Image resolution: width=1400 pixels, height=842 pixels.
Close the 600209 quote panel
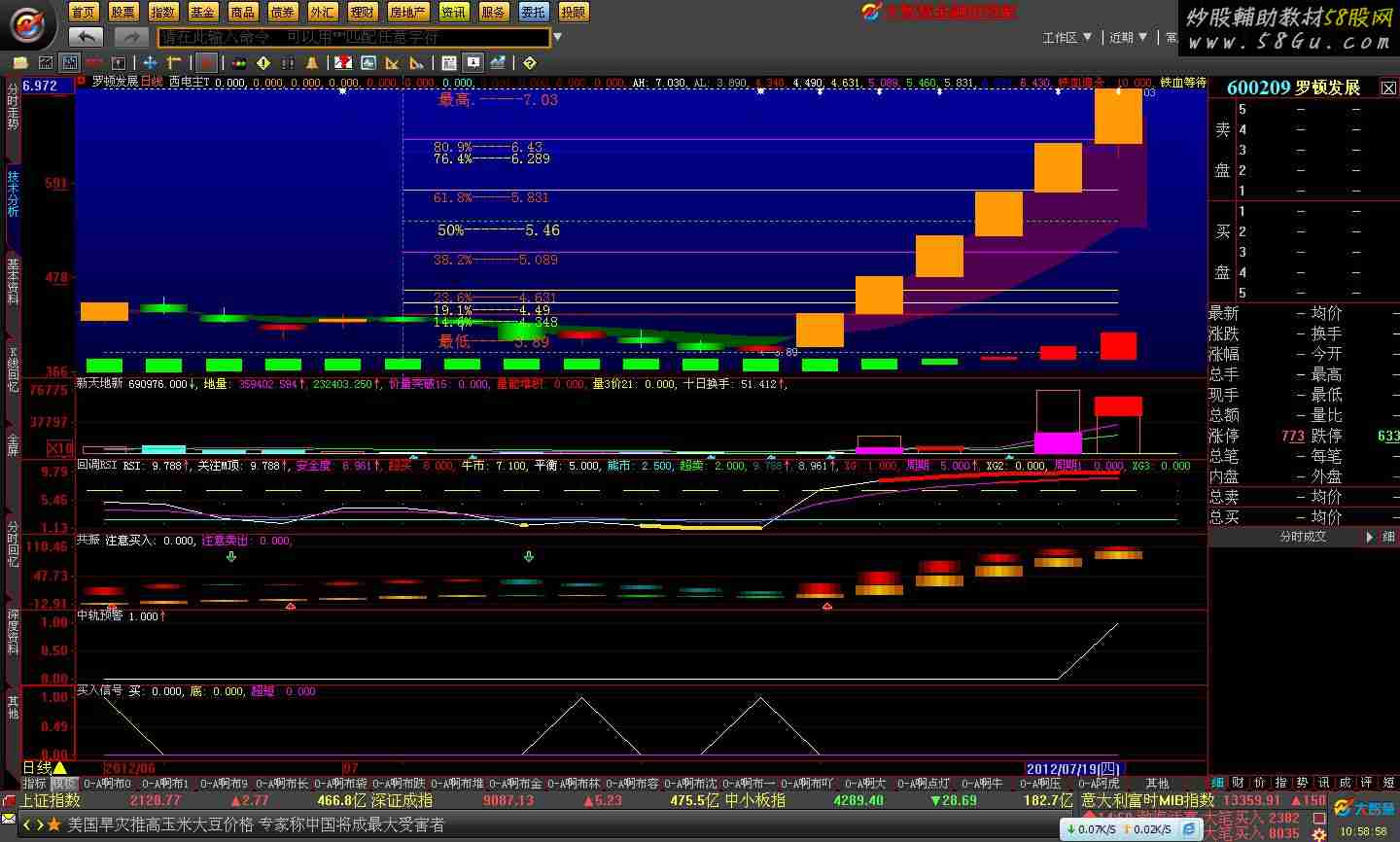coord(1388,88)
